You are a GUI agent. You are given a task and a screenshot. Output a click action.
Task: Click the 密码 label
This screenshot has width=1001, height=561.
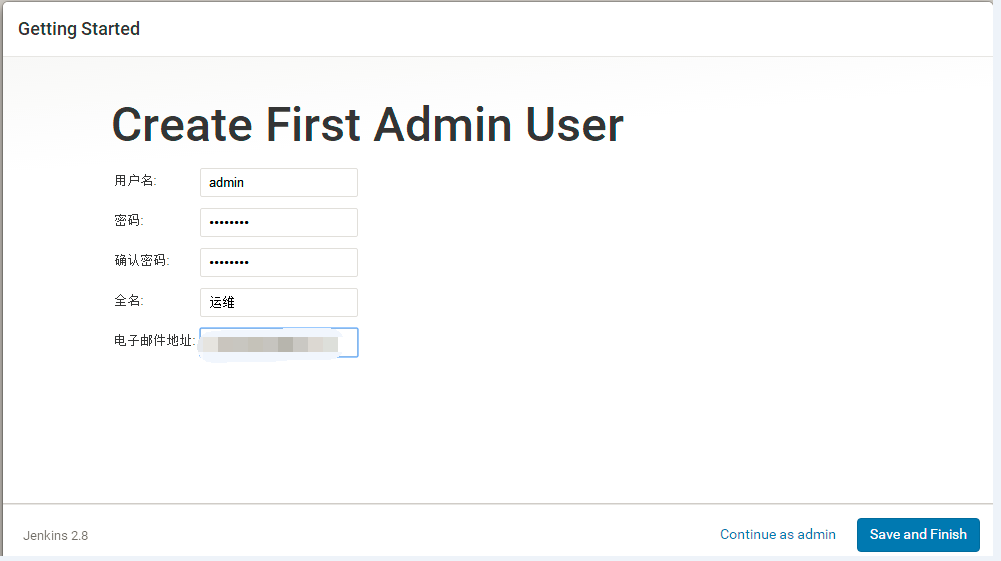click(x=129, y=221)
